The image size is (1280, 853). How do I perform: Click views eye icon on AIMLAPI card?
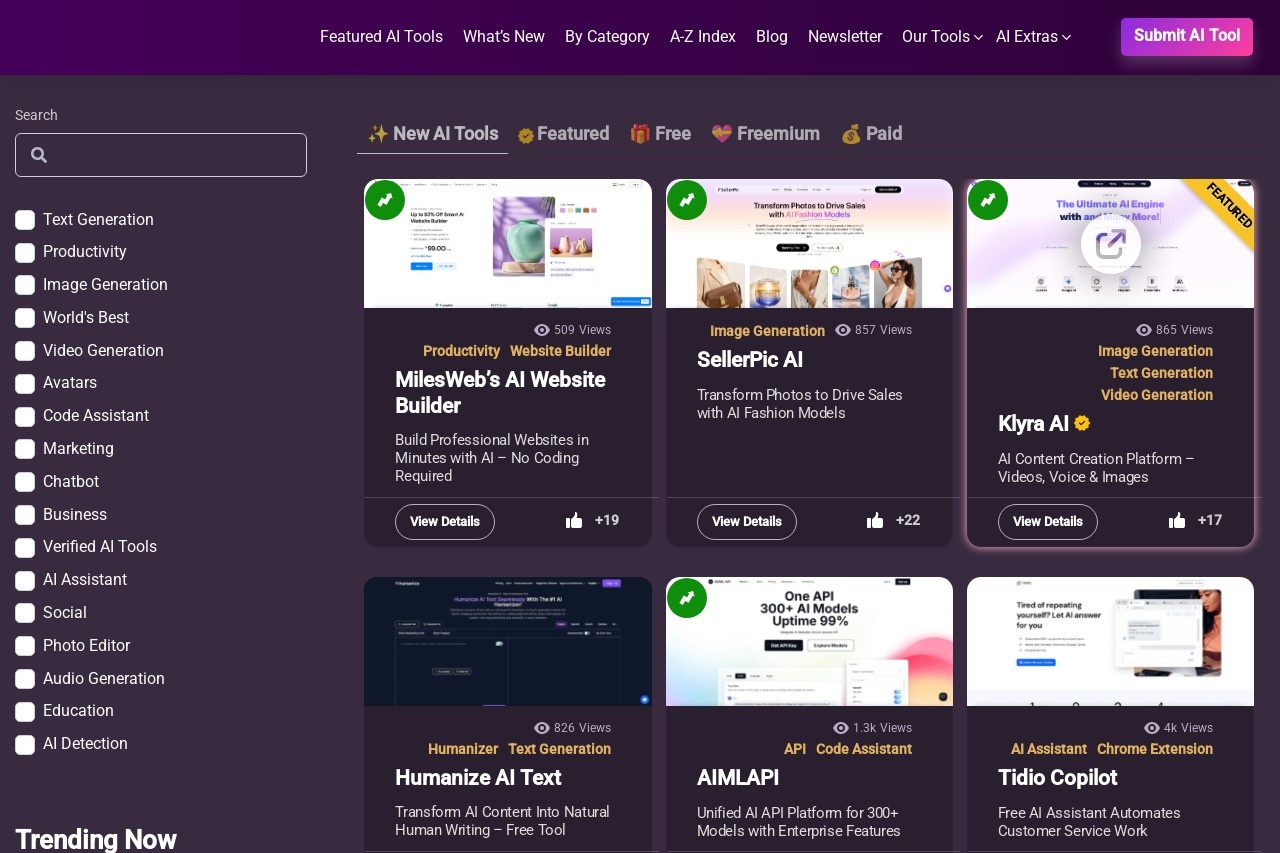[841, 728]
